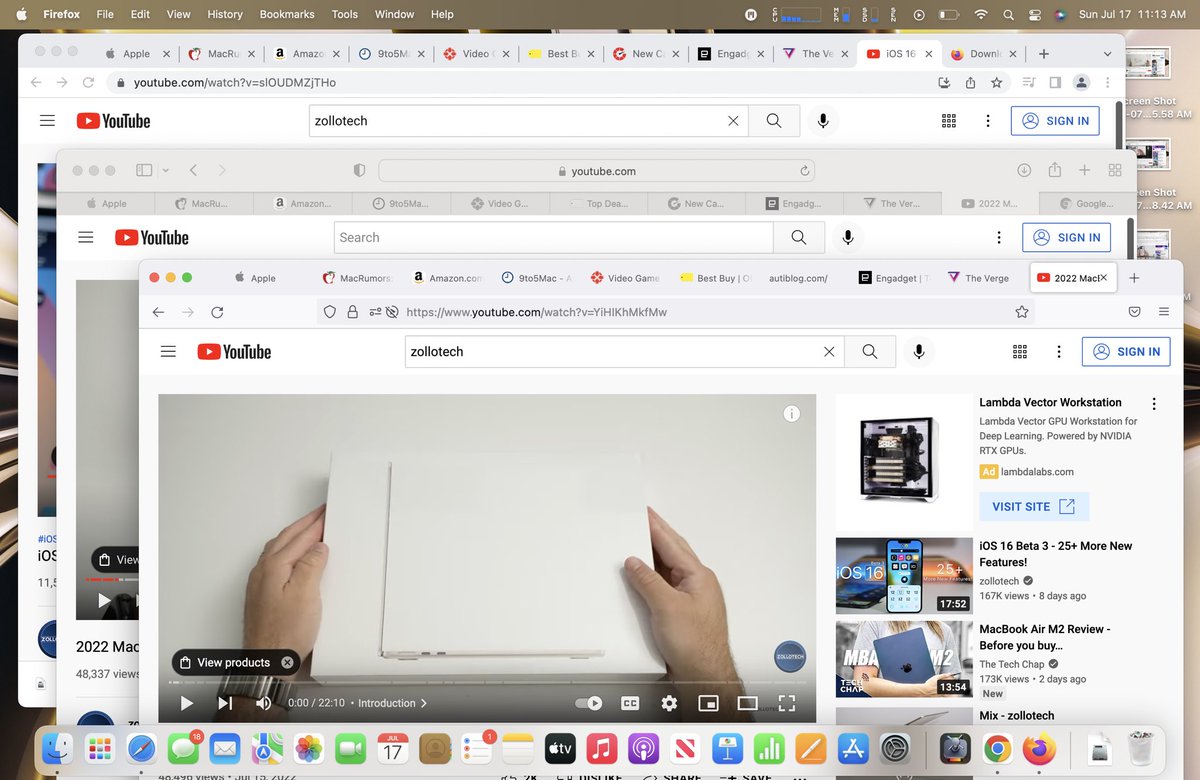
Task: Go back in front Firefox window
Action: (x=158, y=312)
